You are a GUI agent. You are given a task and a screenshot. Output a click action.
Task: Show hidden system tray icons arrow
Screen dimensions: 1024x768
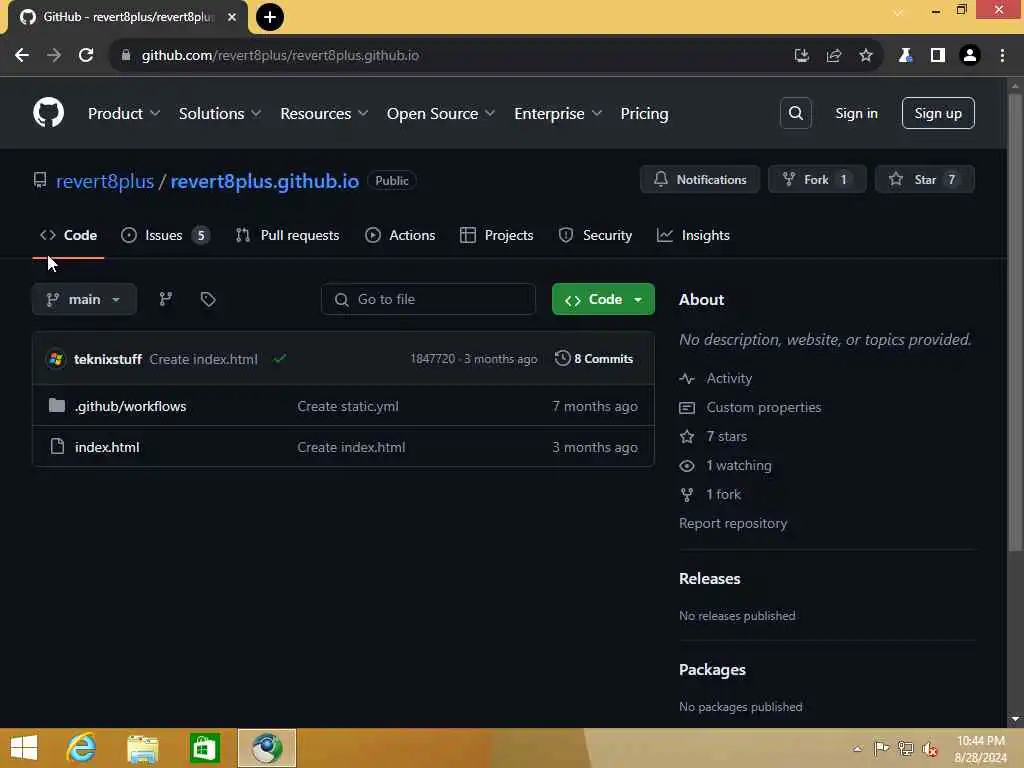[857, 748]
